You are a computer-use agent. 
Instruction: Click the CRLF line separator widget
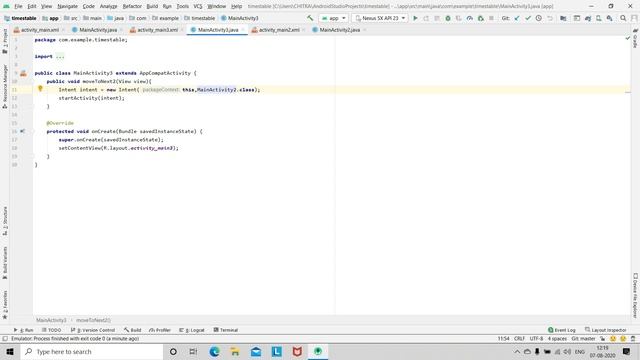pyautogui.click(x=519, y=339)
